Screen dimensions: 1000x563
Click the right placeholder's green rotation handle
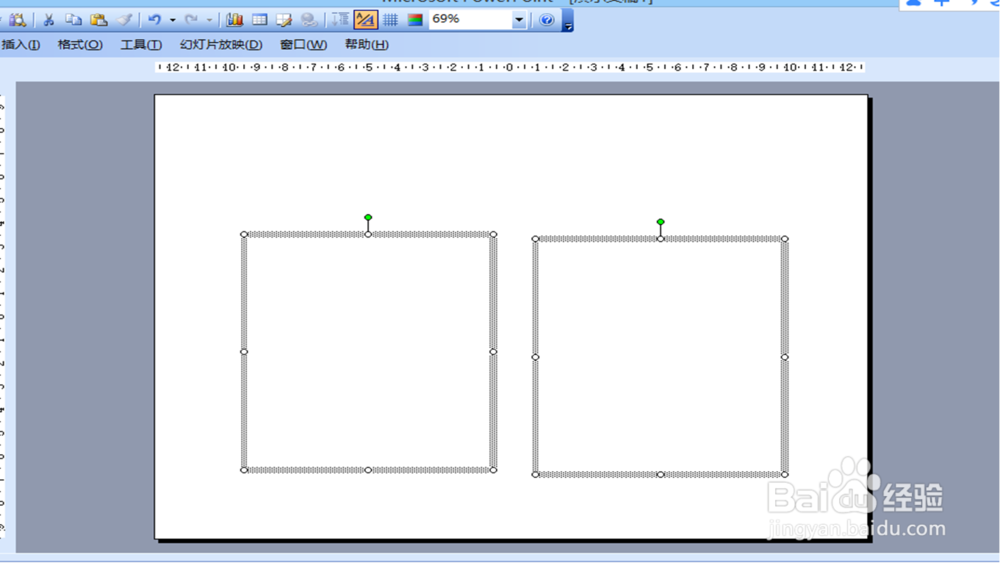tap(661, 222)
